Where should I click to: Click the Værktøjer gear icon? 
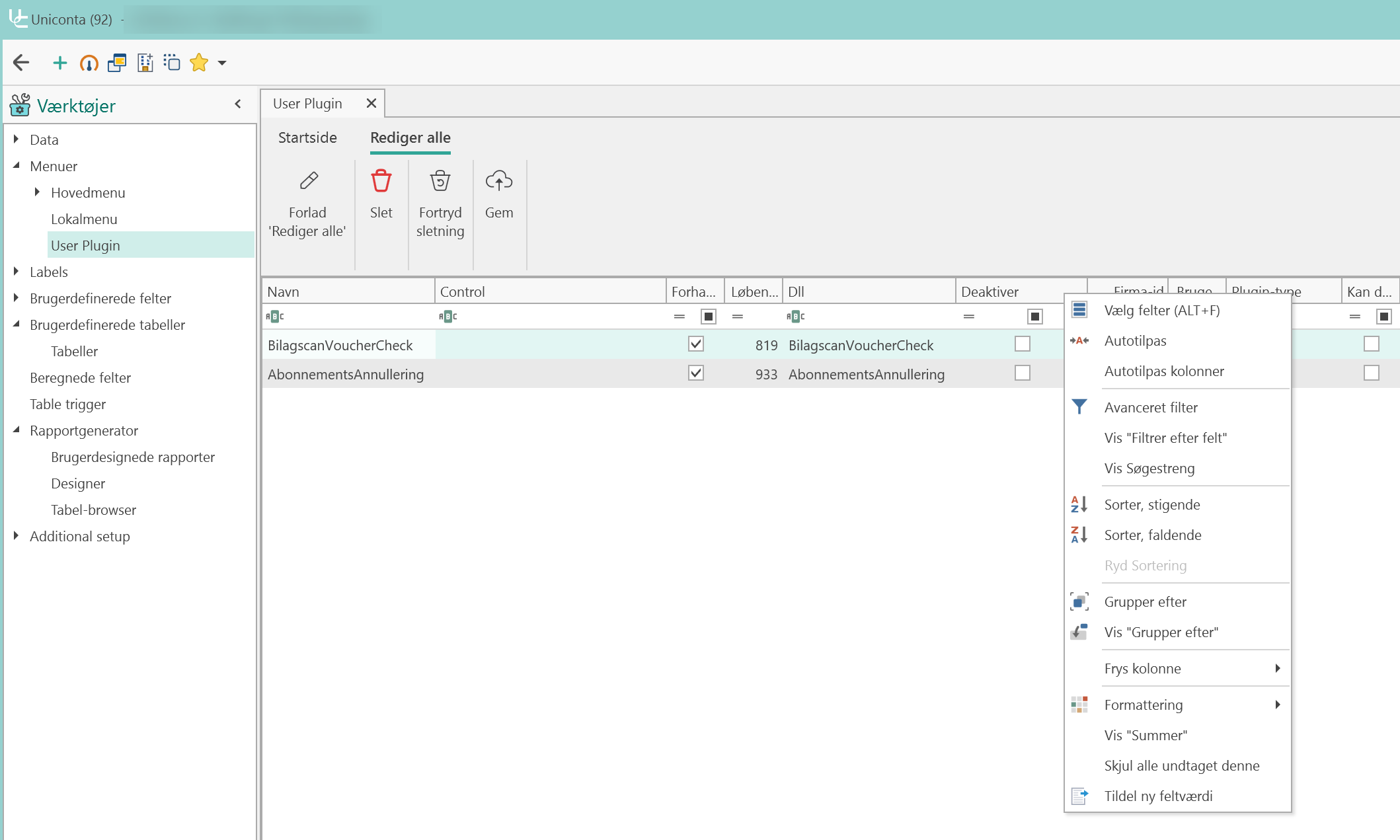[20, 105]
